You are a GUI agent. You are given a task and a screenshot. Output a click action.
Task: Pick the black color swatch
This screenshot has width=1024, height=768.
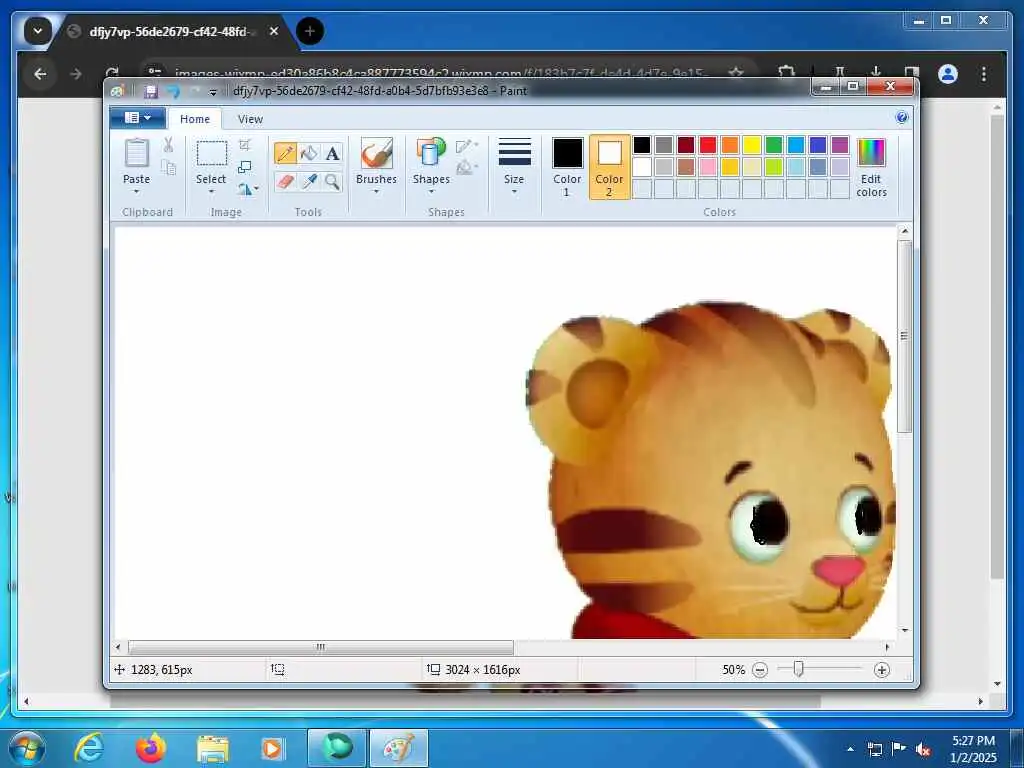point(641,144)
